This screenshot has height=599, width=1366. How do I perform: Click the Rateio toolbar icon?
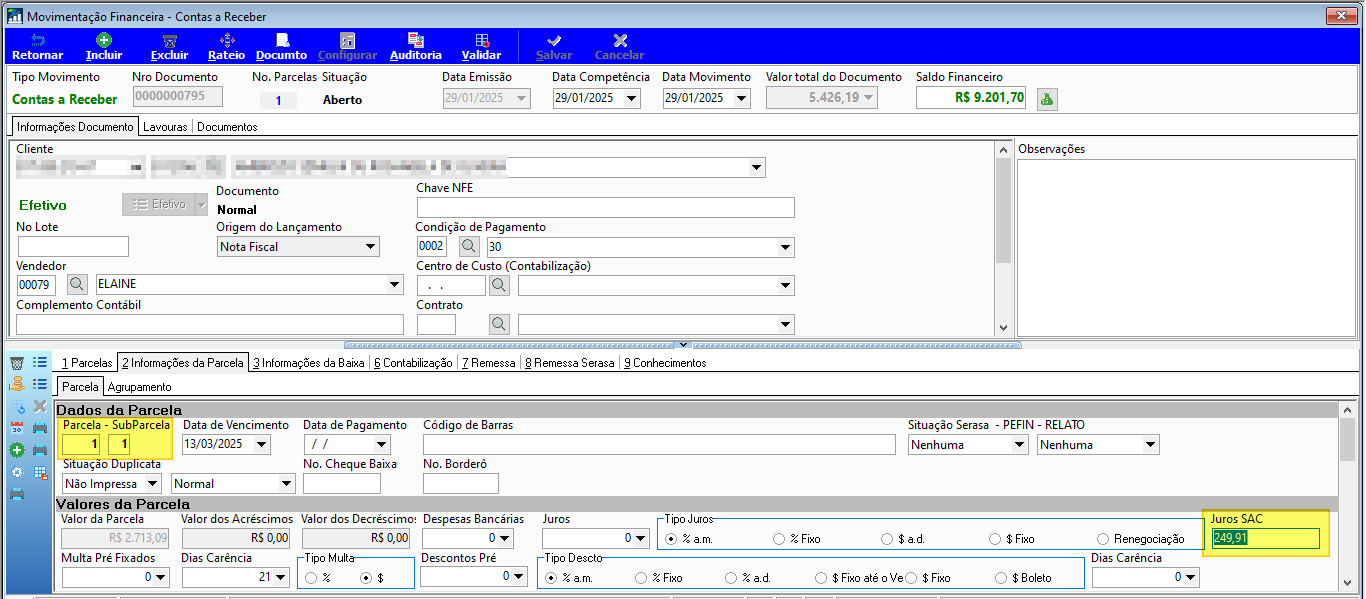pyautogui.click(x=226, y=47)
